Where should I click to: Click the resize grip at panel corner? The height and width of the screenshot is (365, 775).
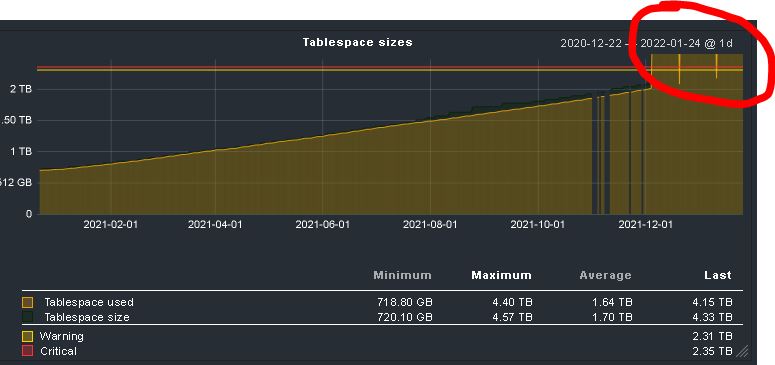pos(742,351)
